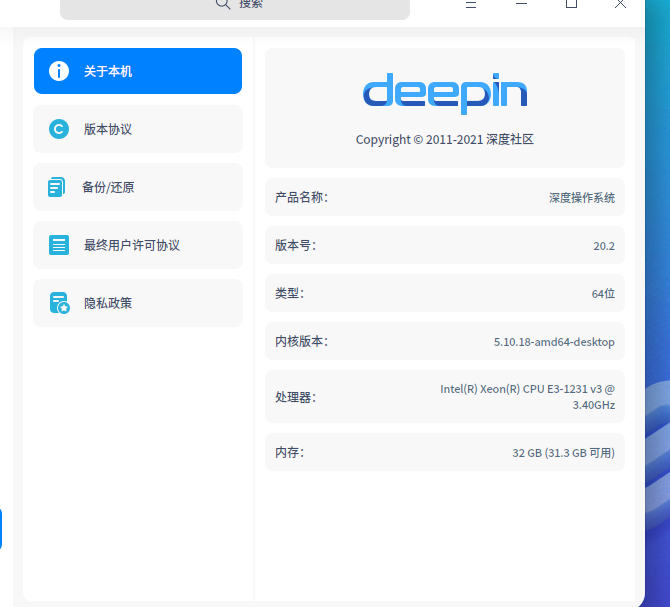This screenshot has width=670, height=607.
Task: Maximize the settings window
Action: coord(571,4)
